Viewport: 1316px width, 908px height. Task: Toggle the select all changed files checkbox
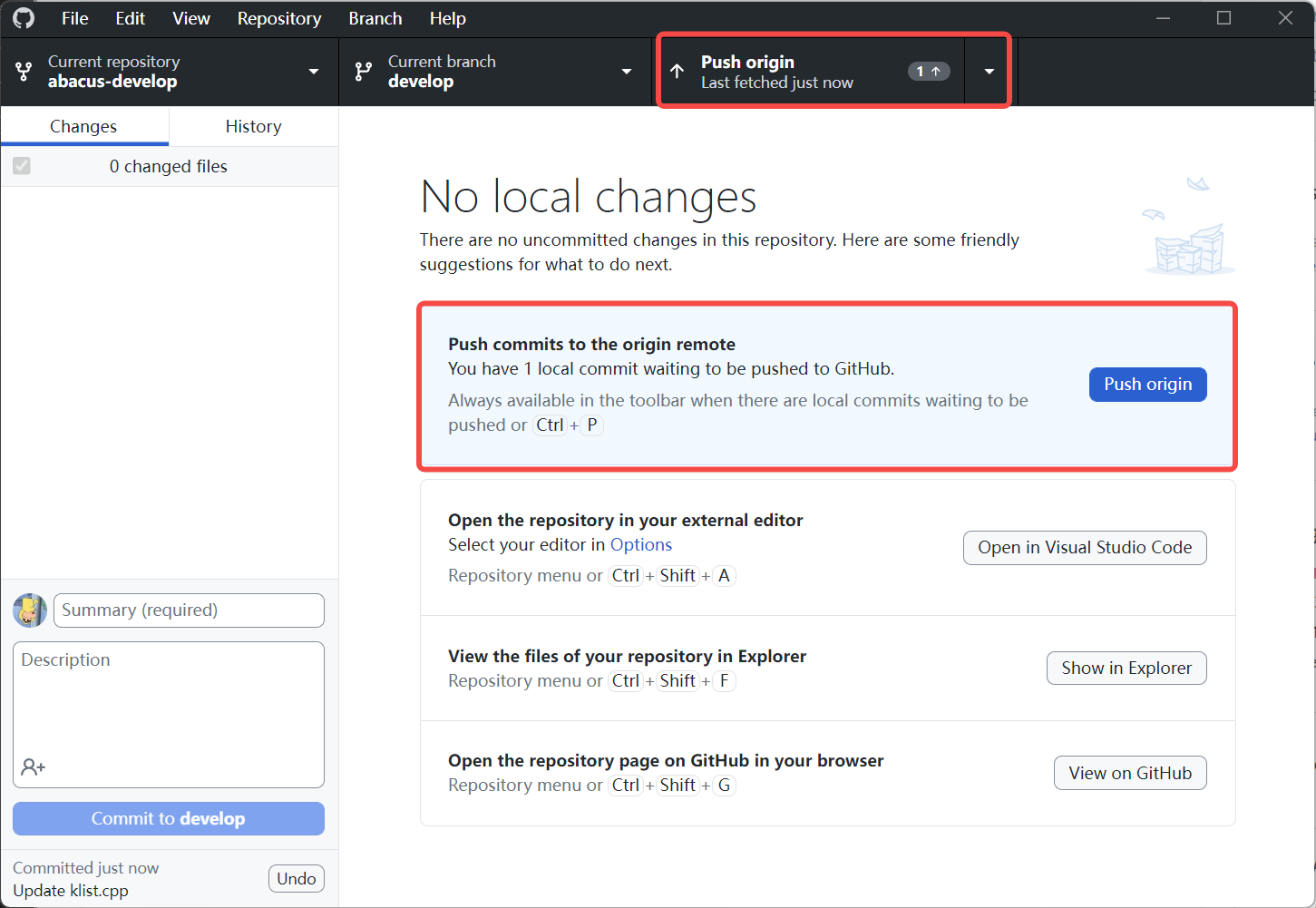[x=22, y=166]
